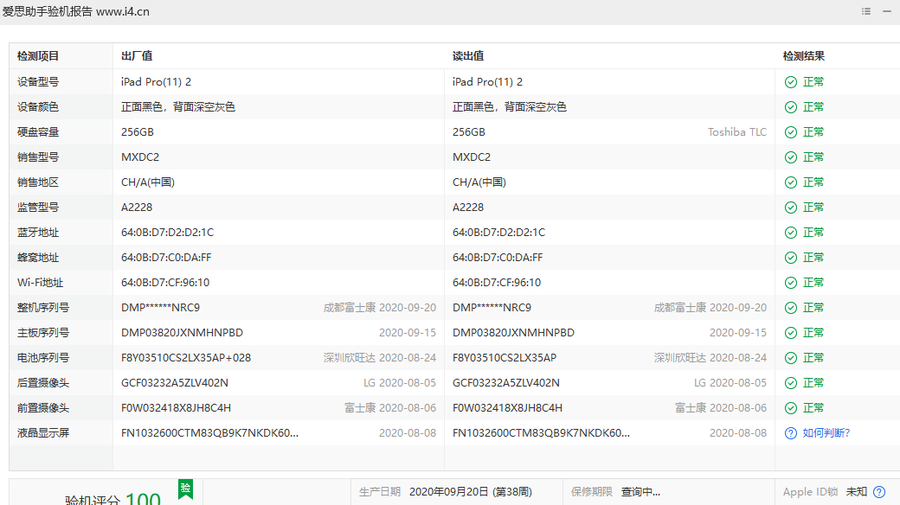Click green check icon in 整机序列号 row
Screen dimensions: 900x505
791,308
